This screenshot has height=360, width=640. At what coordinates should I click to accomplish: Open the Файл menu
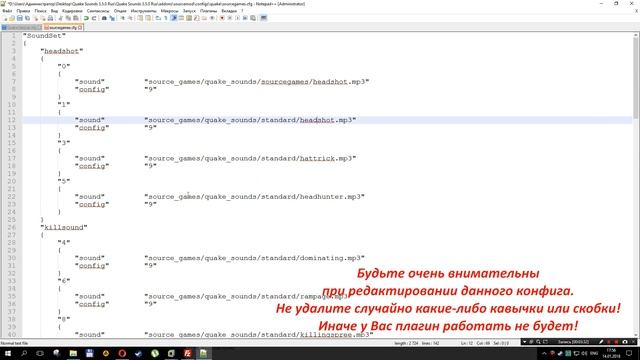pyautogui.click(x=7, y=11)
